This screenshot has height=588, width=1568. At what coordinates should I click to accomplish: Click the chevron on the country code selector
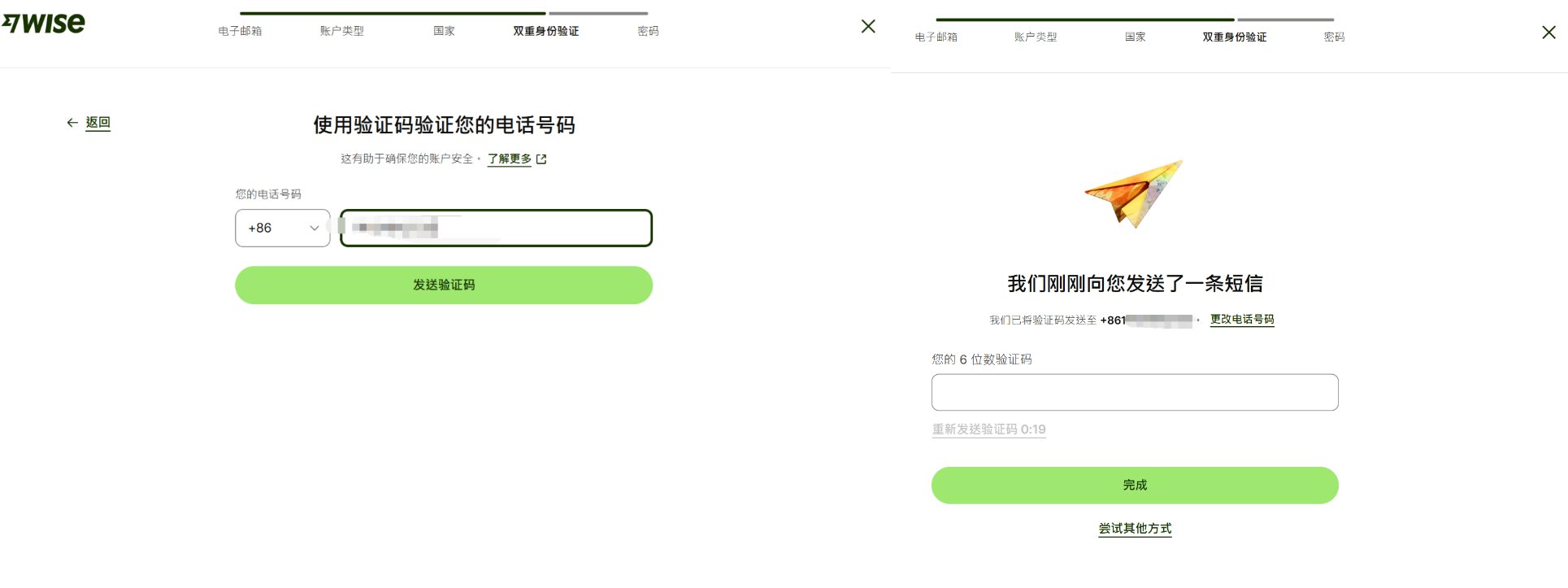(x=313, y=228)
